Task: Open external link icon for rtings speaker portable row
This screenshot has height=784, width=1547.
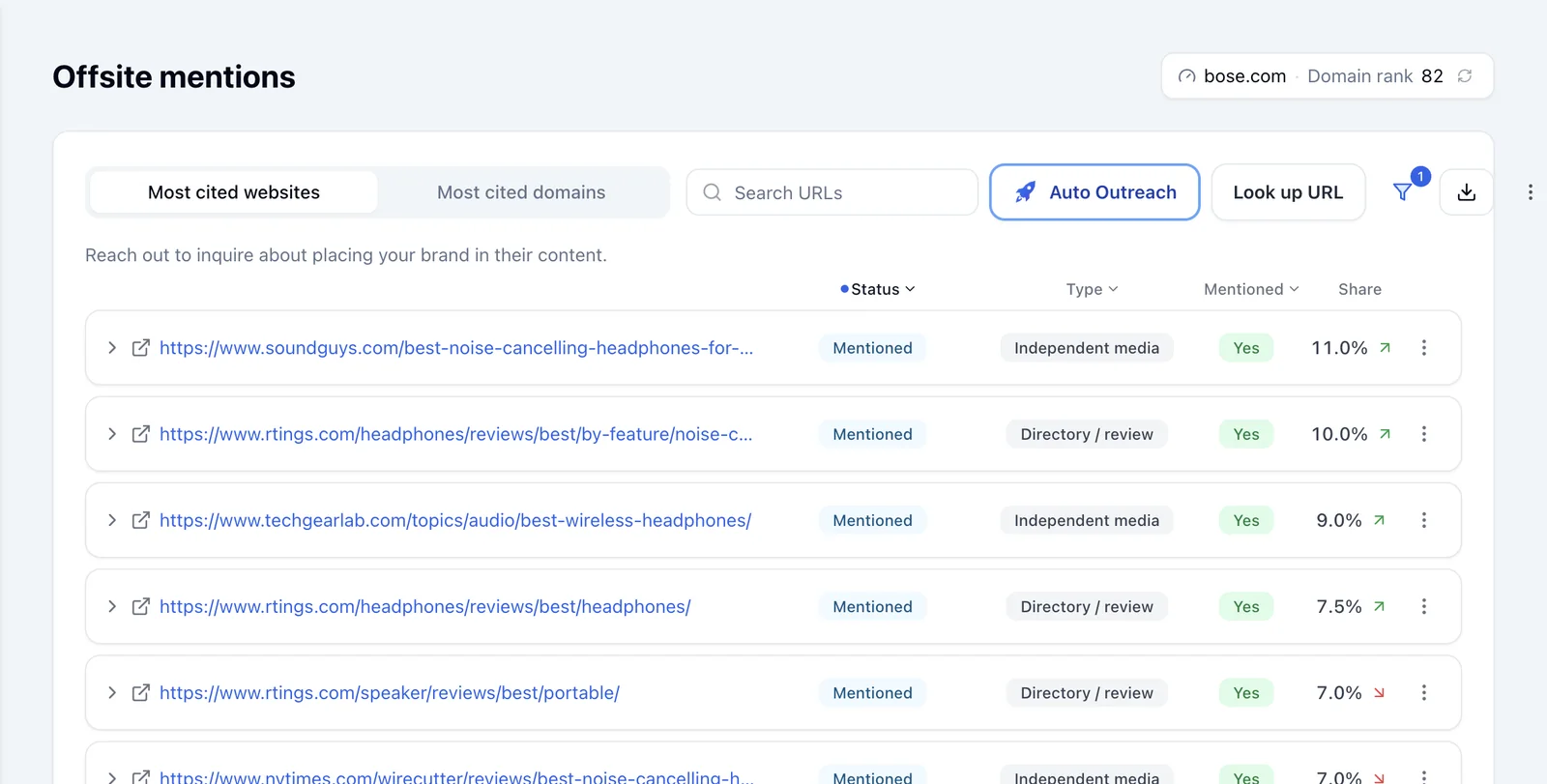Action: pos(140,693)
